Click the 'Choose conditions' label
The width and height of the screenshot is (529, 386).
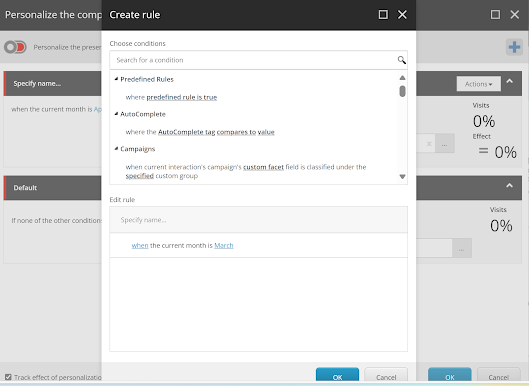coord(137,44)
